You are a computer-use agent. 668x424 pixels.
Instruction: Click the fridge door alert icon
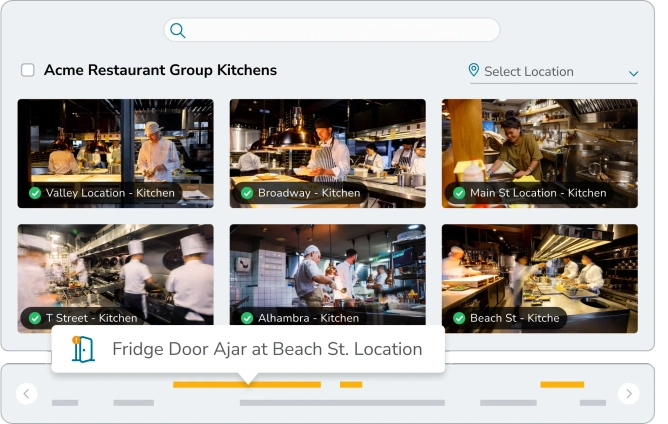pos(83,349)
